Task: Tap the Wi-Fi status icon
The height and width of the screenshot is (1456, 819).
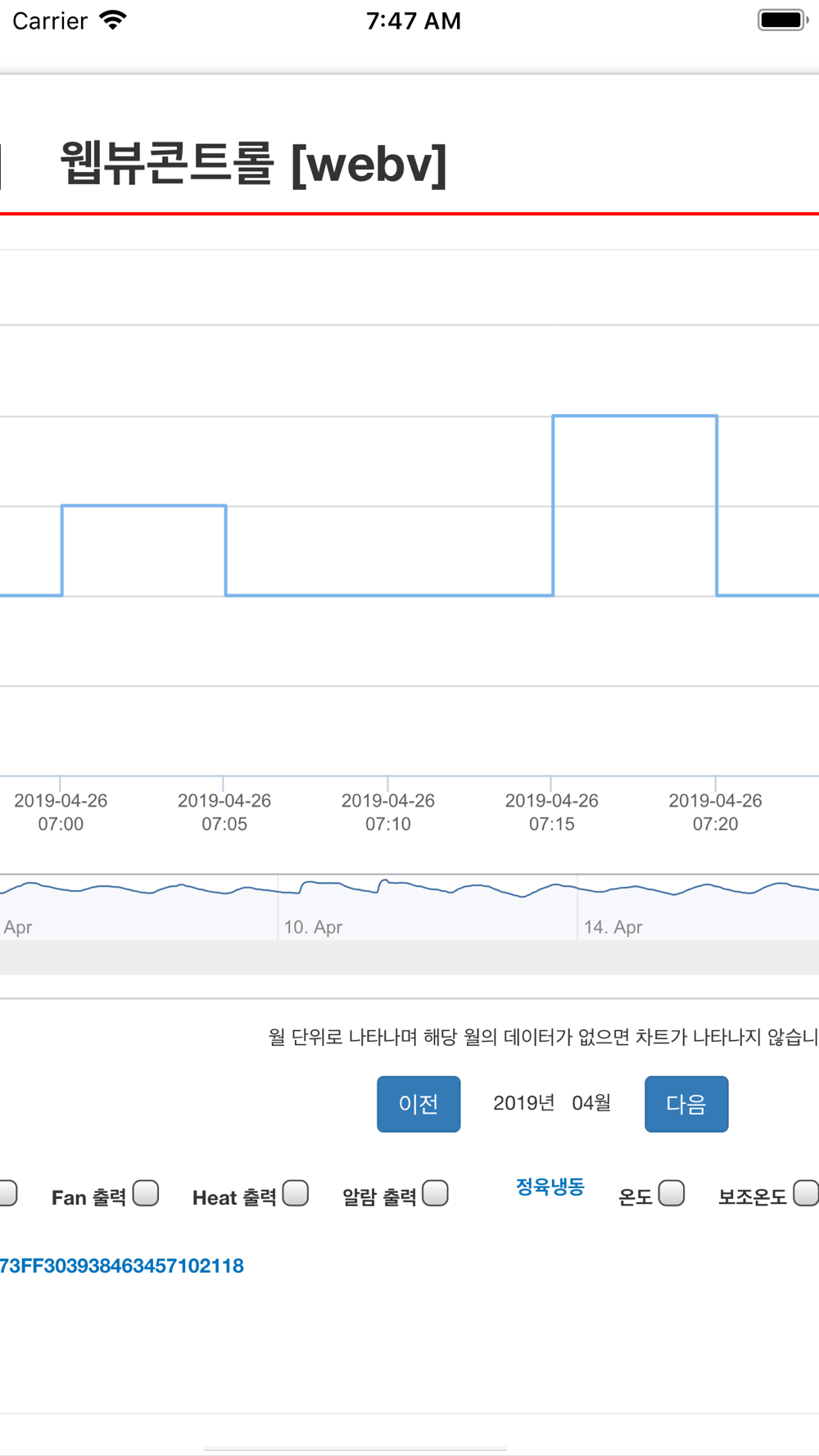Action: [112, 20]
